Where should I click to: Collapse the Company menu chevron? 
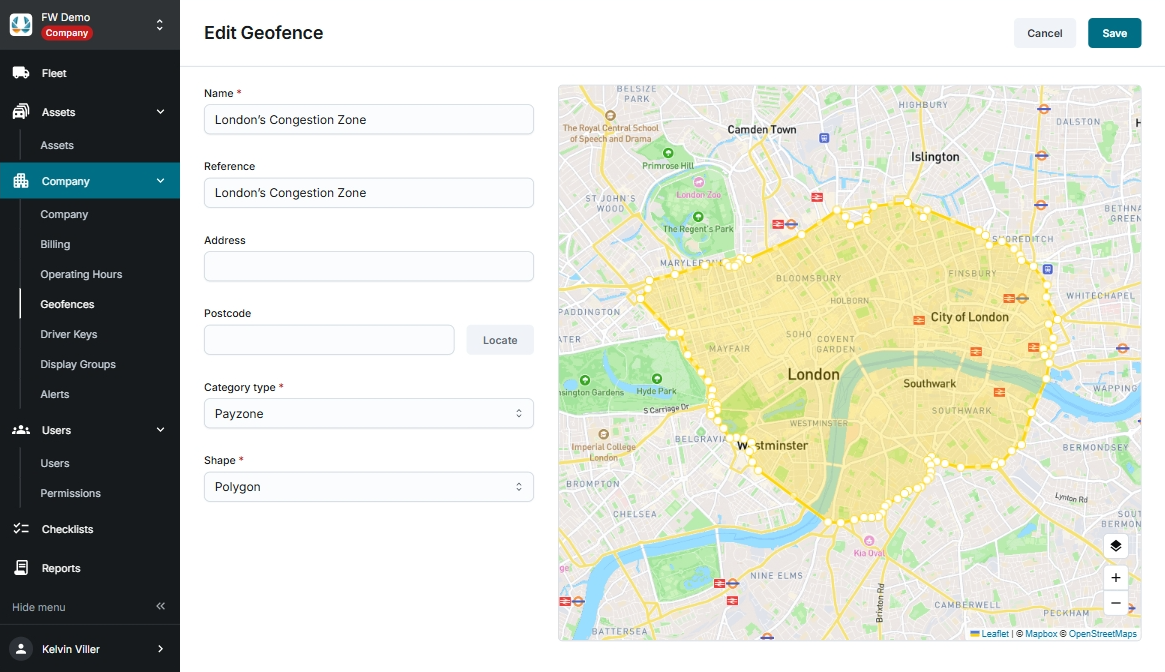click(x=160, y=181)
